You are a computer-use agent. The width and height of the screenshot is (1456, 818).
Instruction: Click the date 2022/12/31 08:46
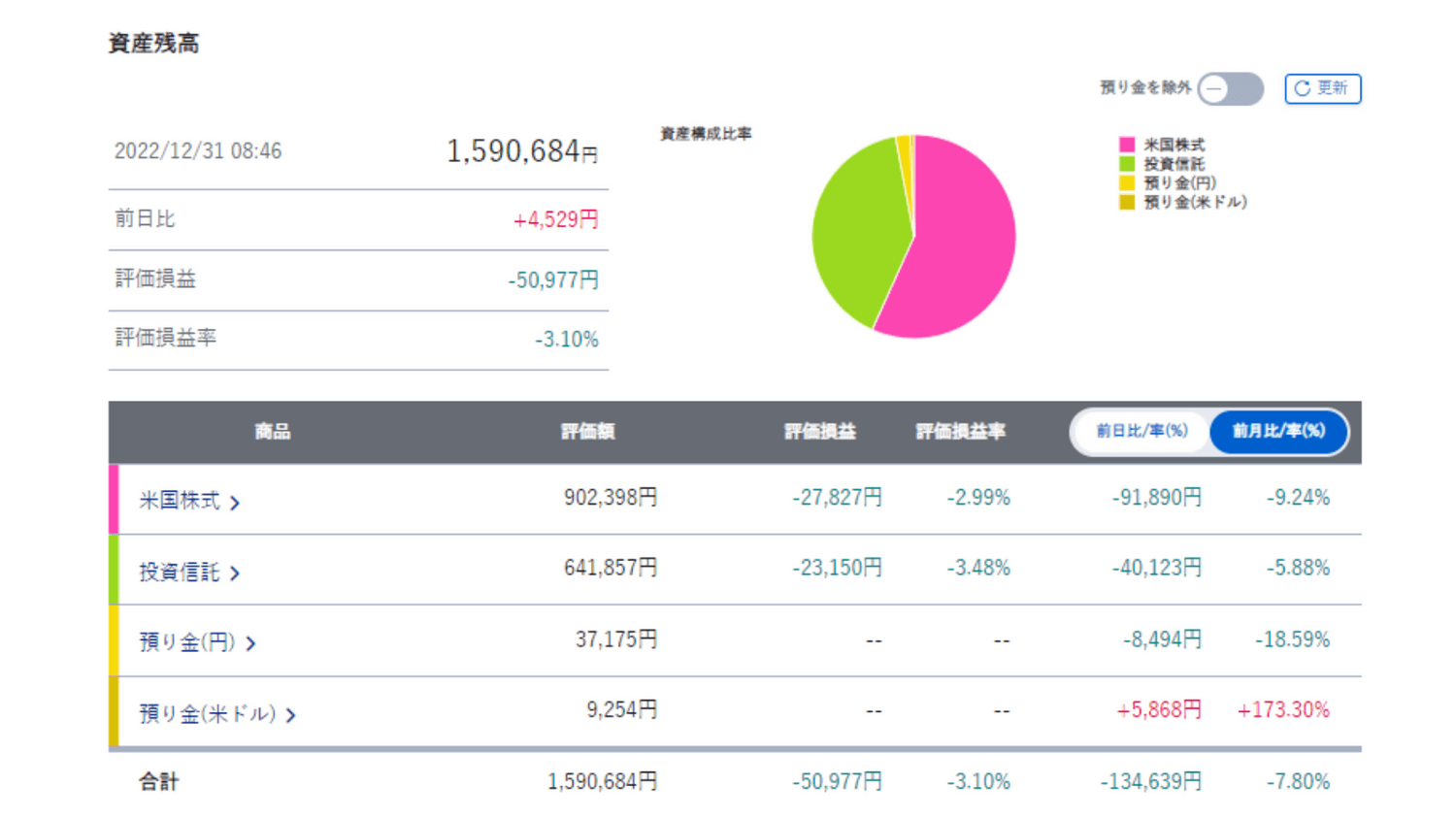coord(198,151)
